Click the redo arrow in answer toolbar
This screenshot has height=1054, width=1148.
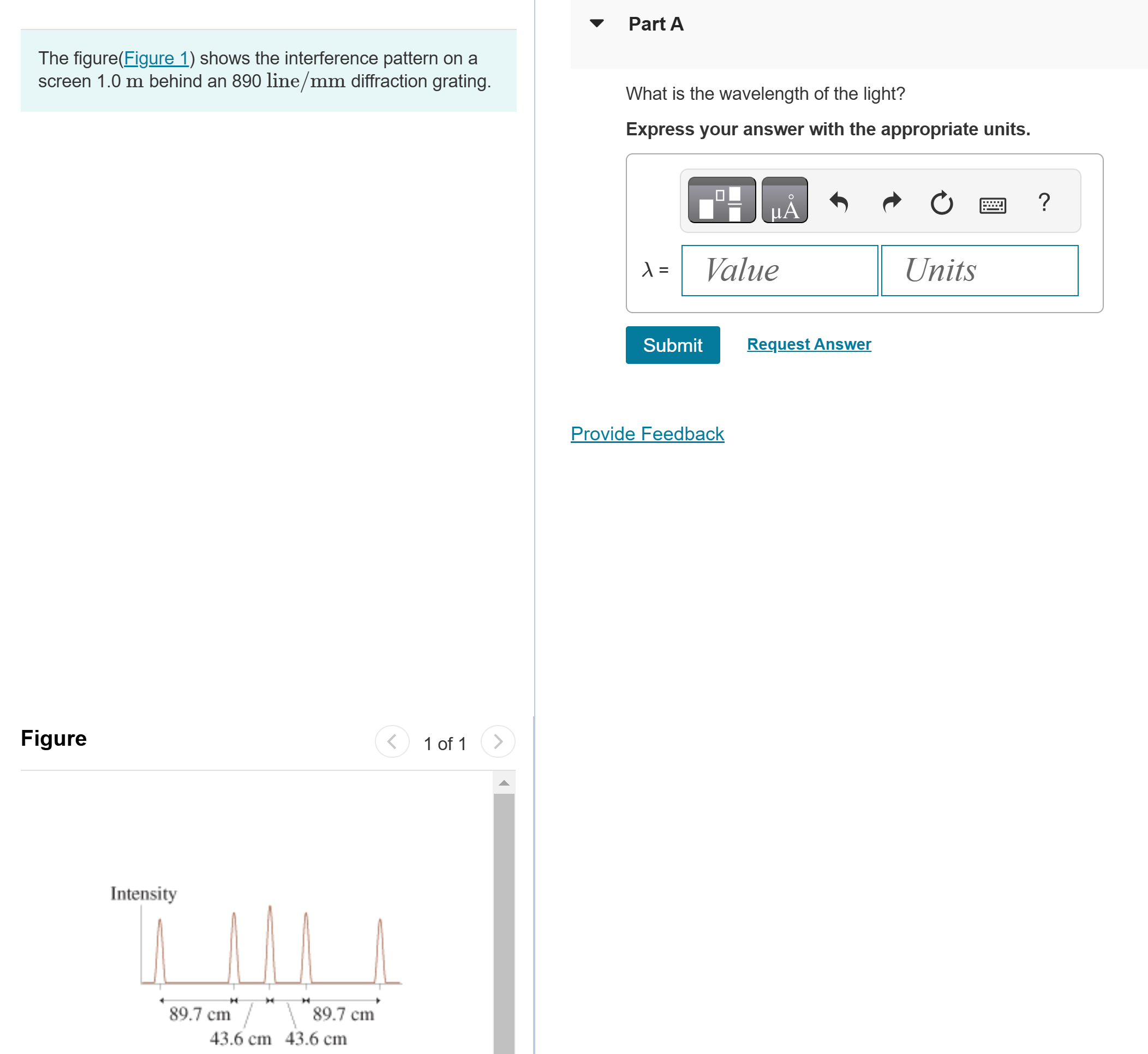point(891,202)
